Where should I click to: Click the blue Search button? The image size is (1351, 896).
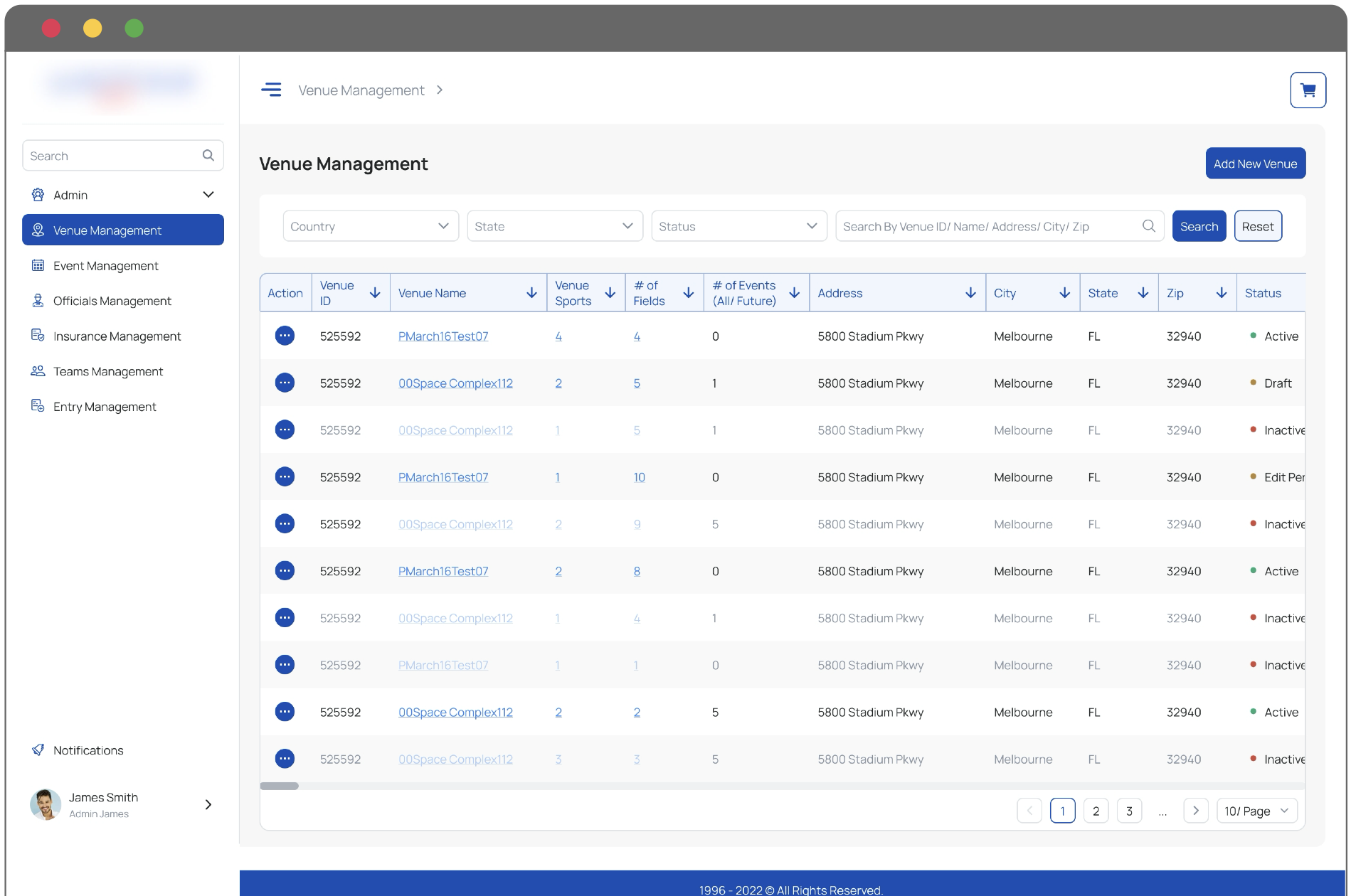(x=1199, y=226)
